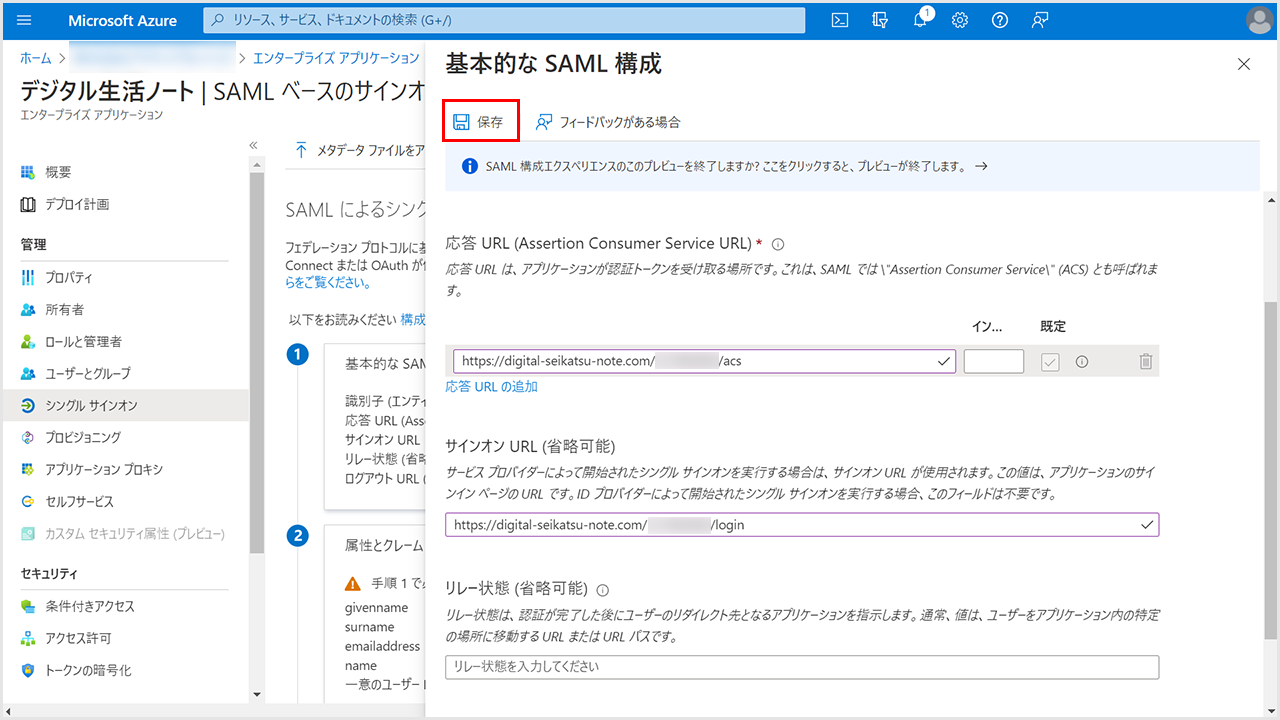Click the リレー状態 input field

pos(802,667)
